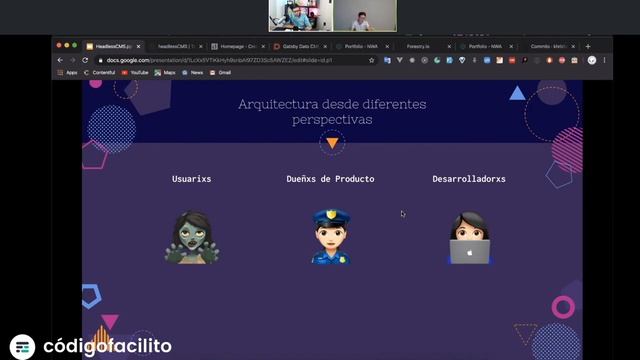Bookmark this page with the star icon
This screenshot has width=640, height=360.
coord(371,60)
